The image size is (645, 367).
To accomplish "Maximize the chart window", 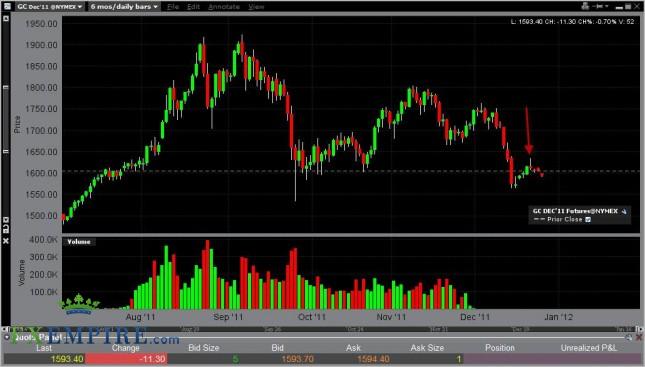I will (628, 7).
